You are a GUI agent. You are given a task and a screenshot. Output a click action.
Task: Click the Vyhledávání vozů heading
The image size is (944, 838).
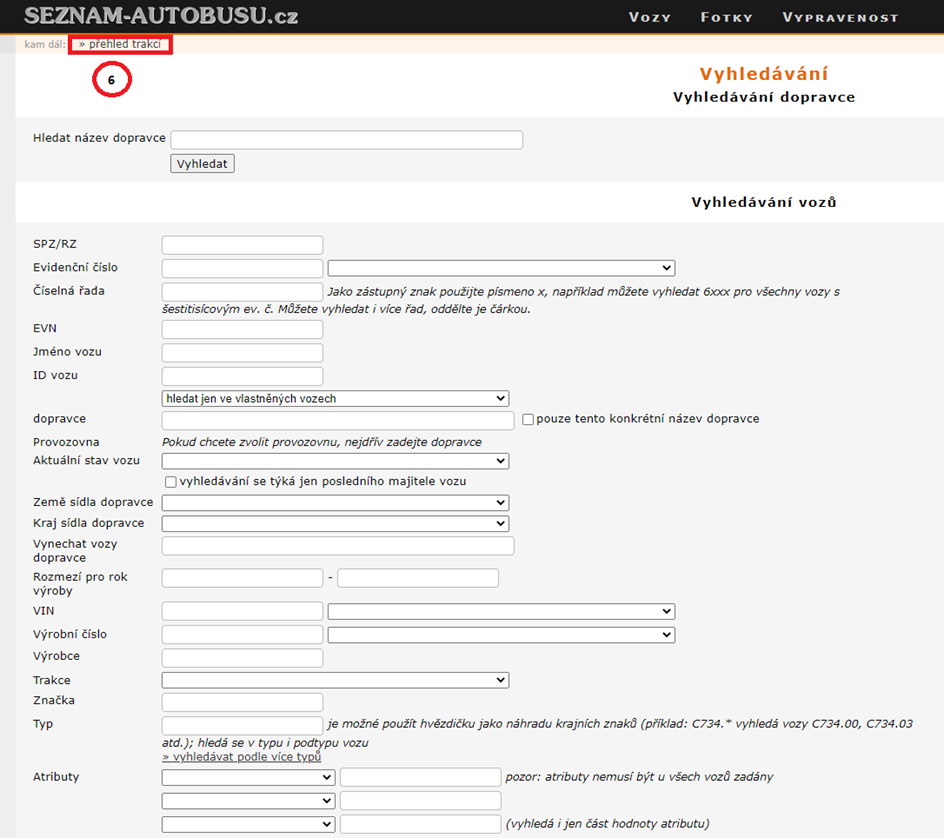[x=764, y=202]
